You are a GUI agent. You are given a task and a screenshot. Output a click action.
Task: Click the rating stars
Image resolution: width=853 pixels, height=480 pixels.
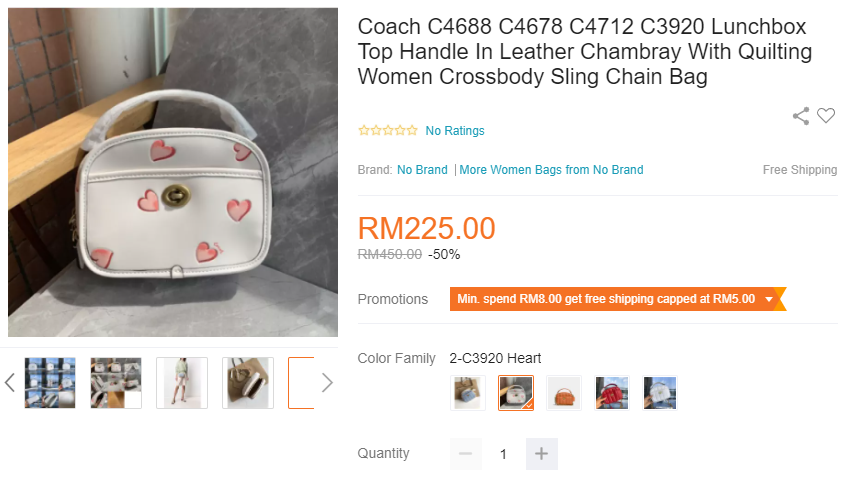pyautogui.click(x=387, y=131)
